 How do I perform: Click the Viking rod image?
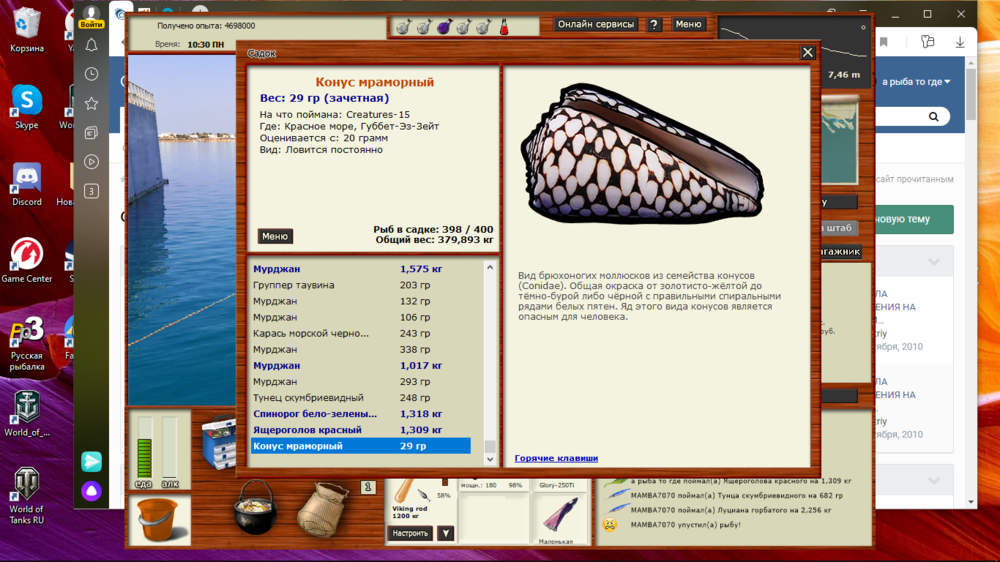click(x=411, y=493)
